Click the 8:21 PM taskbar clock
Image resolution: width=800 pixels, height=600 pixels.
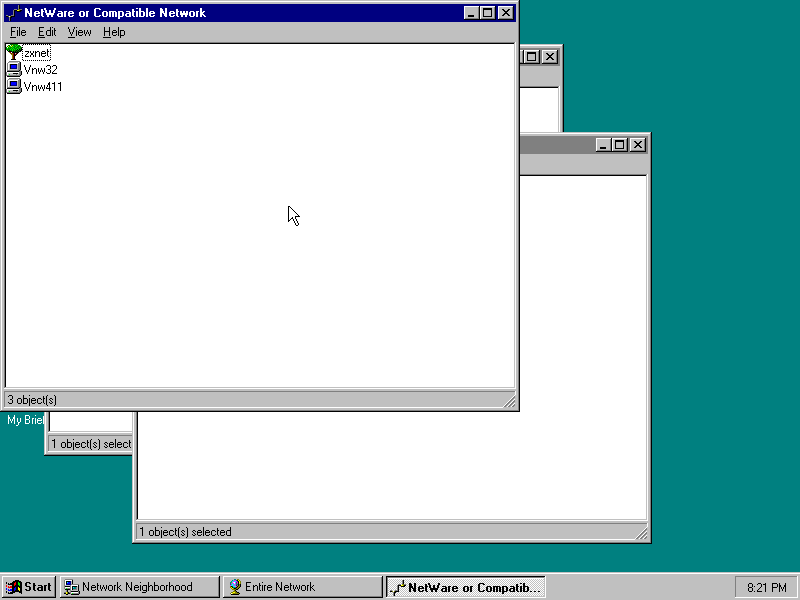coord(766,588)
